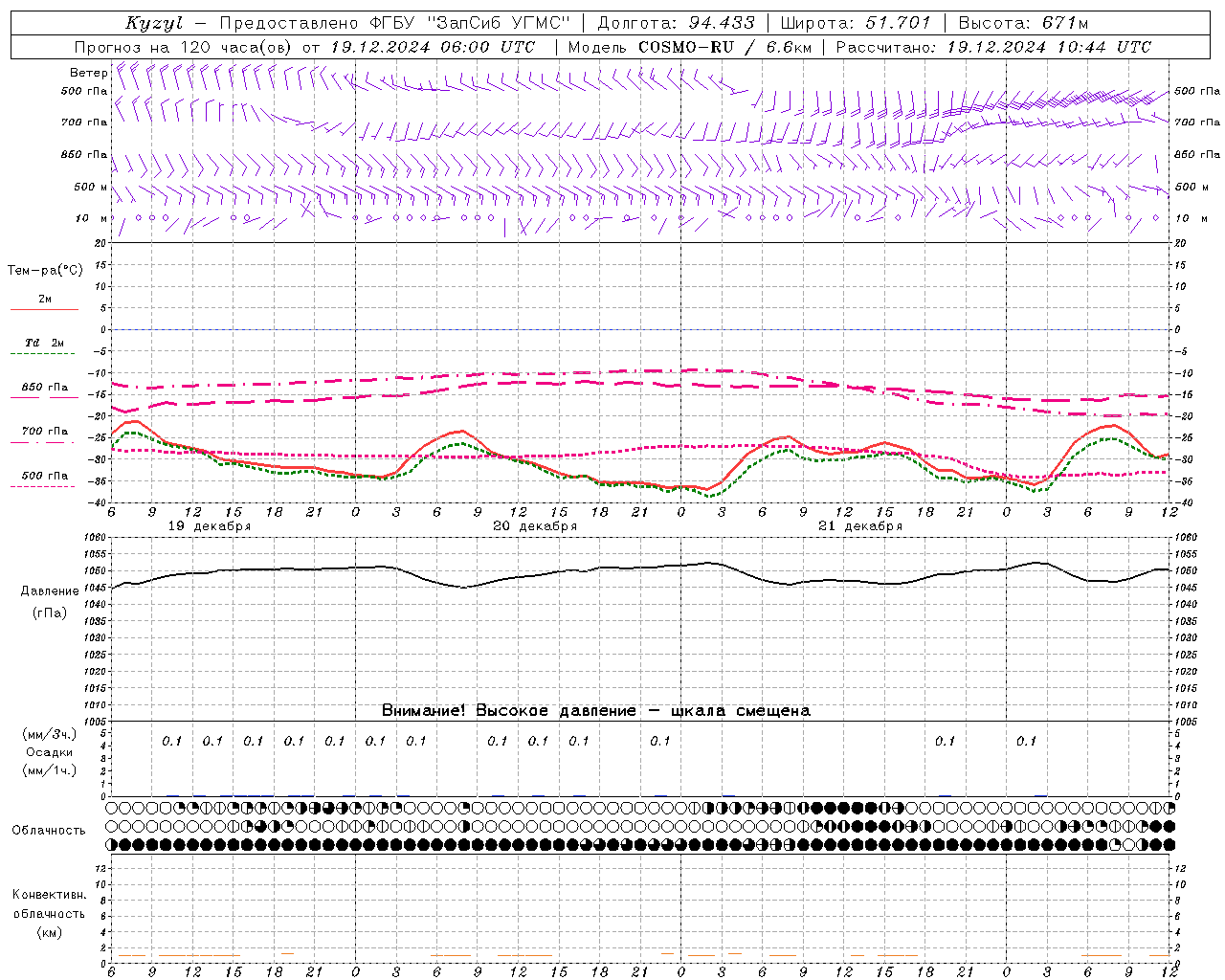The width and height of the screenshot is (1225, 980).
Task: Click the '500 м' wind level label on left axis
Action: click(91, 187)
